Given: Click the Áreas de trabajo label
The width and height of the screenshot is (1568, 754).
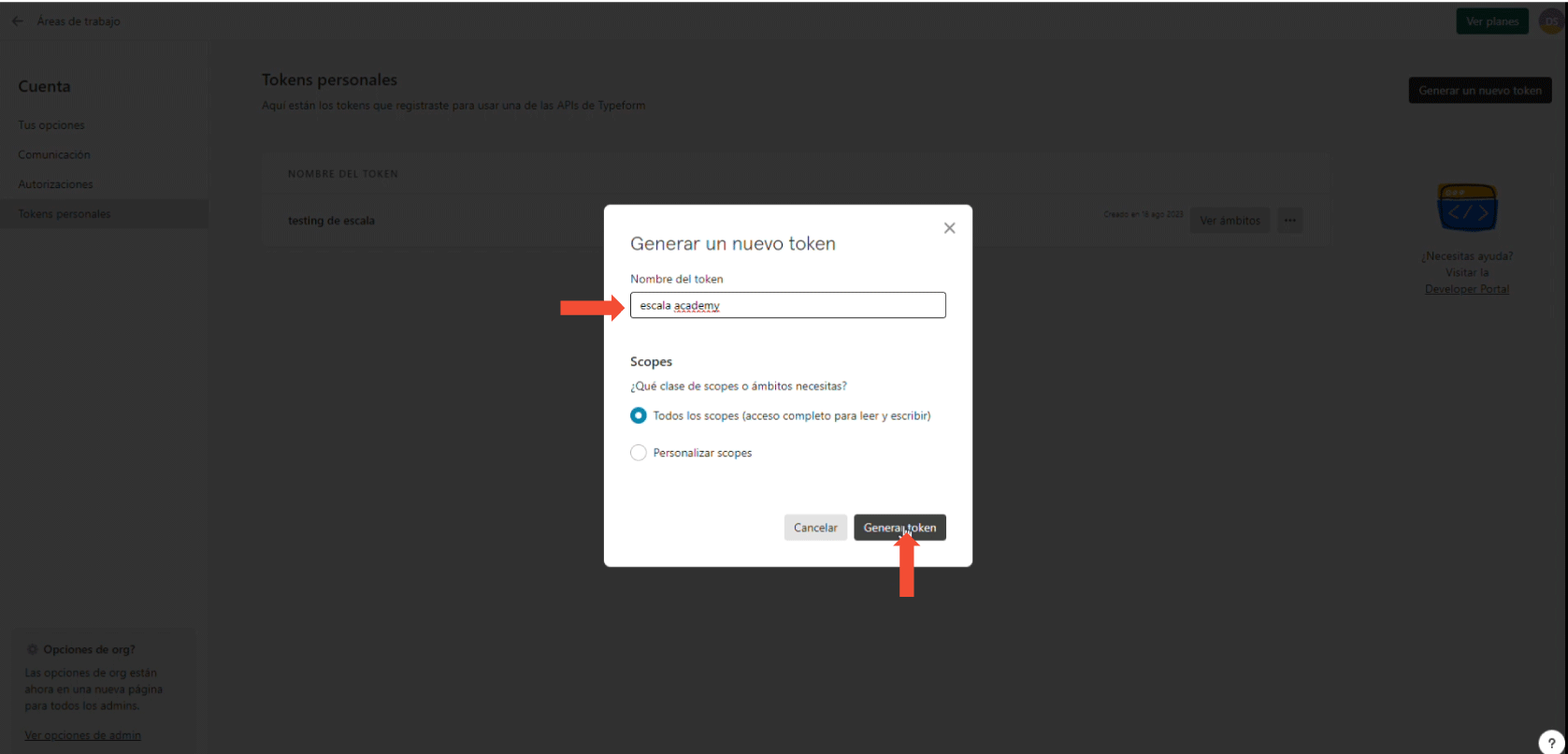Looking at the screenshot, I should (79, 22).
